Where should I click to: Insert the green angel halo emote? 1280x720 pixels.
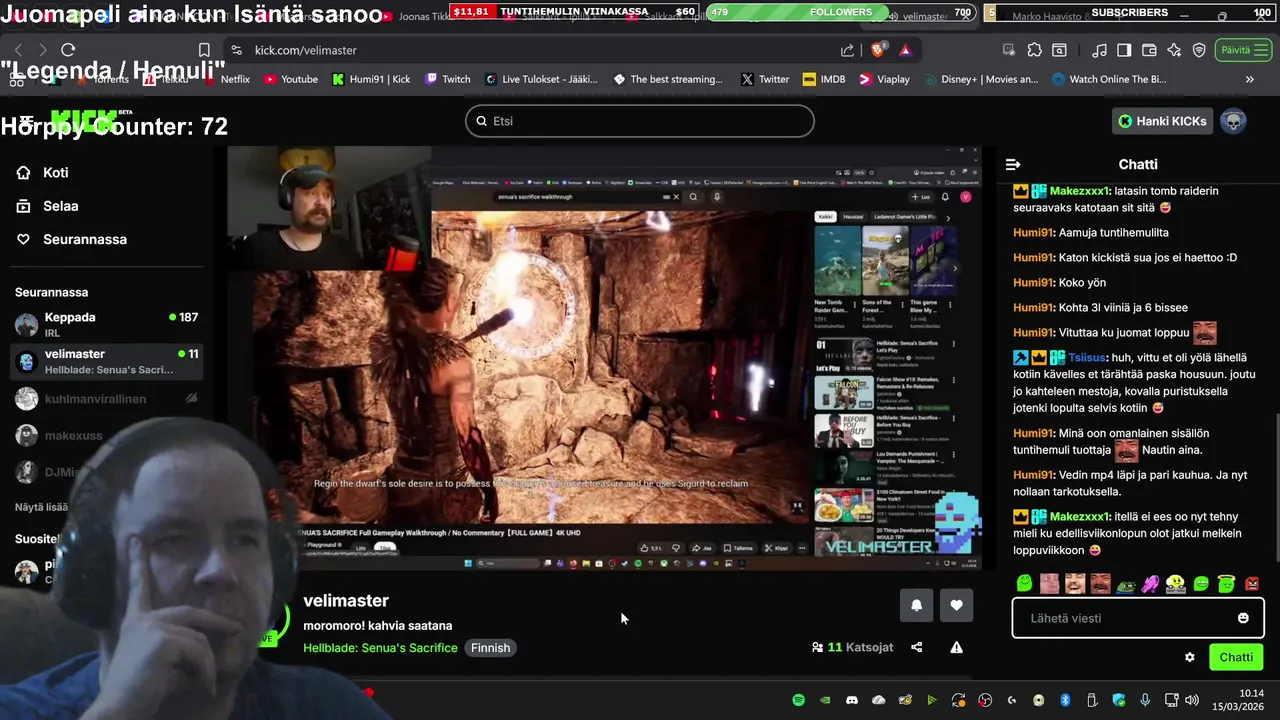pyautogui.click(x=1226, y=583)
